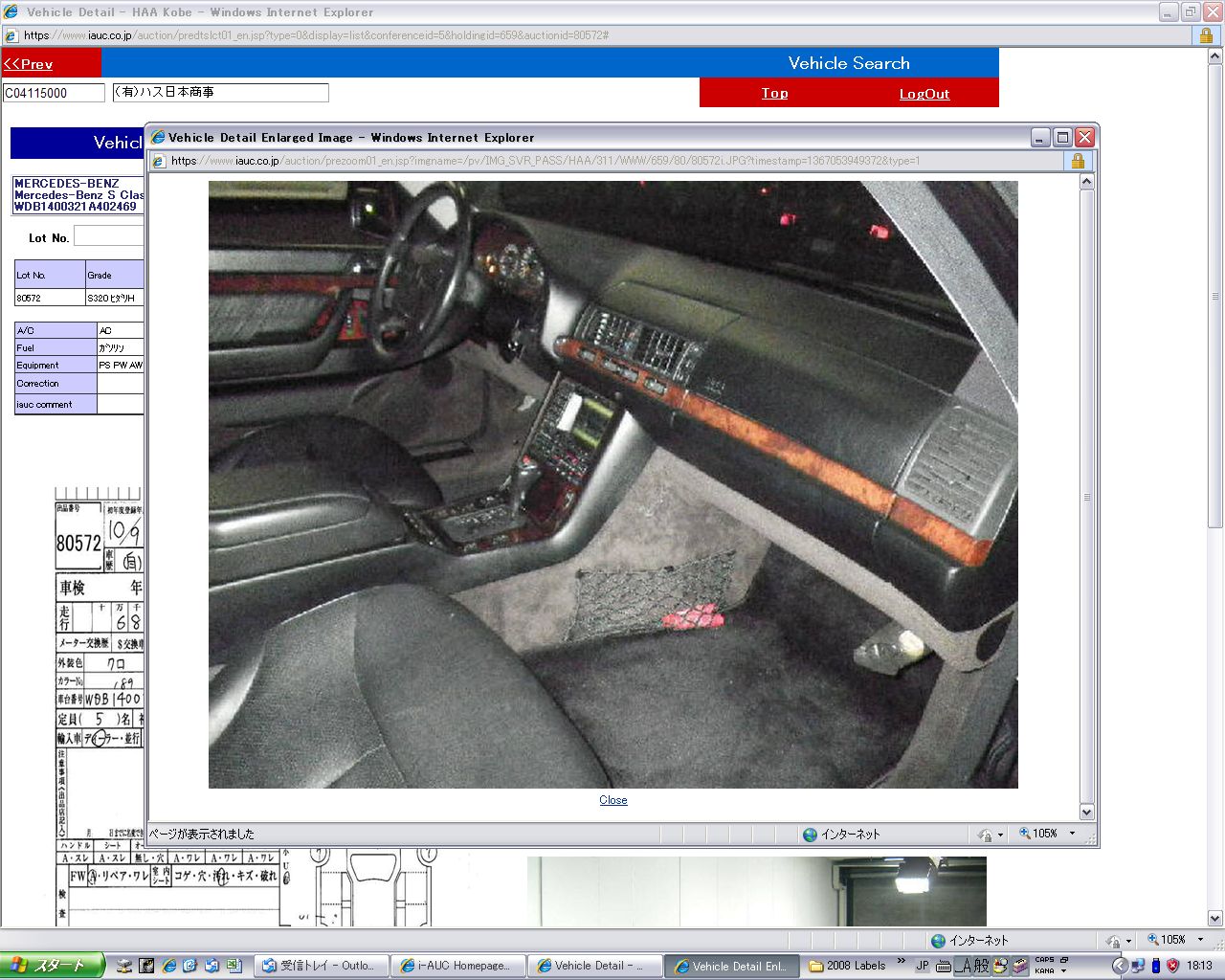Go back with the <<Prev link
The image size is (1225, 980).
(28, 64)
